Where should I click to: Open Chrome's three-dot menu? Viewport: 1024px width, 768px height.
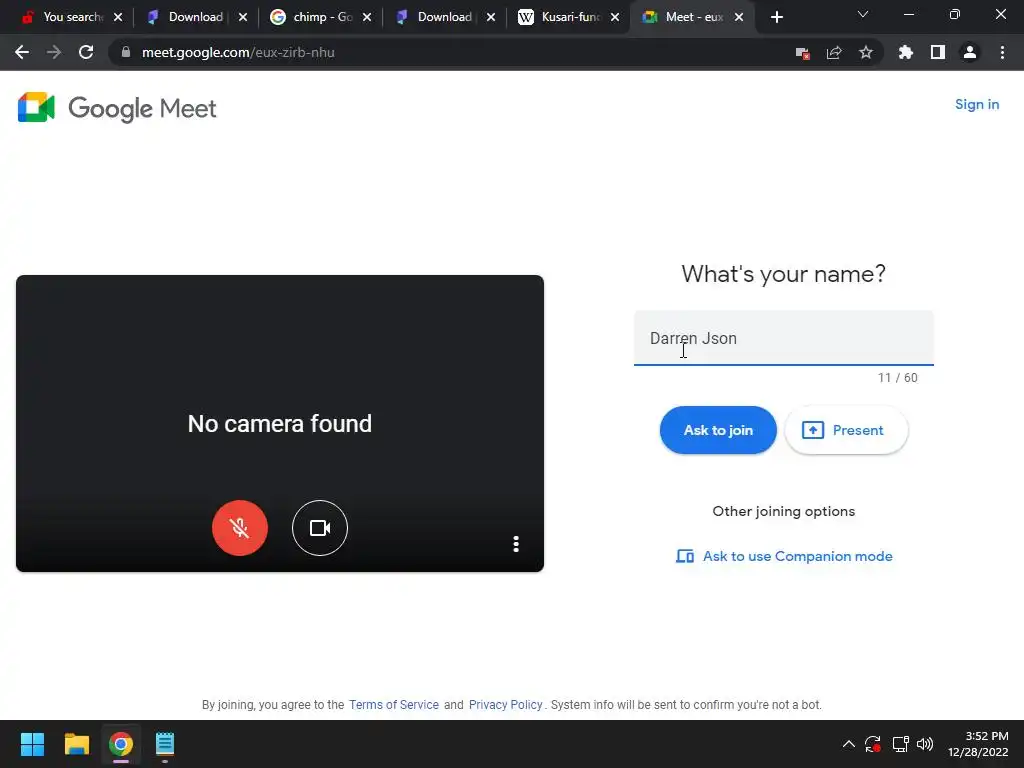coord(1002,52)
